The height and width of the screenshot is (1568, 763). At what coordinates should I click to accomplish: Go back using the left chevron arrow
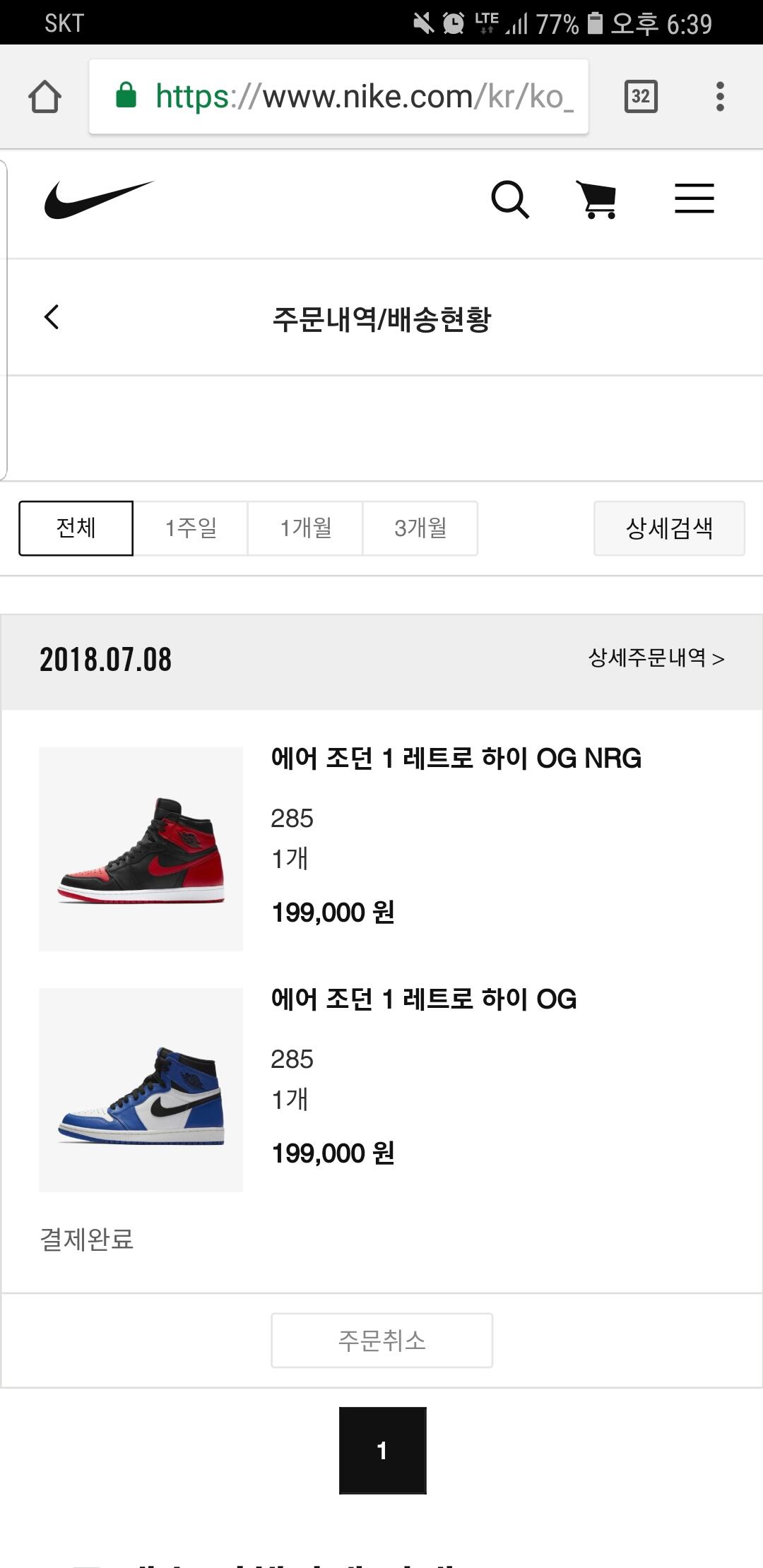pos(52,317)
